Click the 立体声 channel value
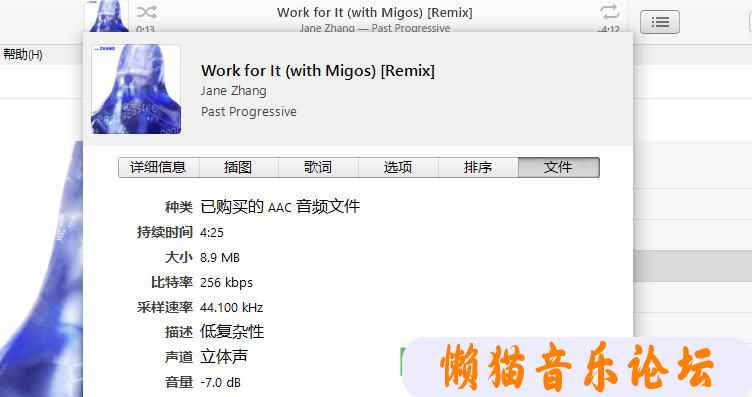This screenshot has width=752, height=397. [x=224, y=357]
